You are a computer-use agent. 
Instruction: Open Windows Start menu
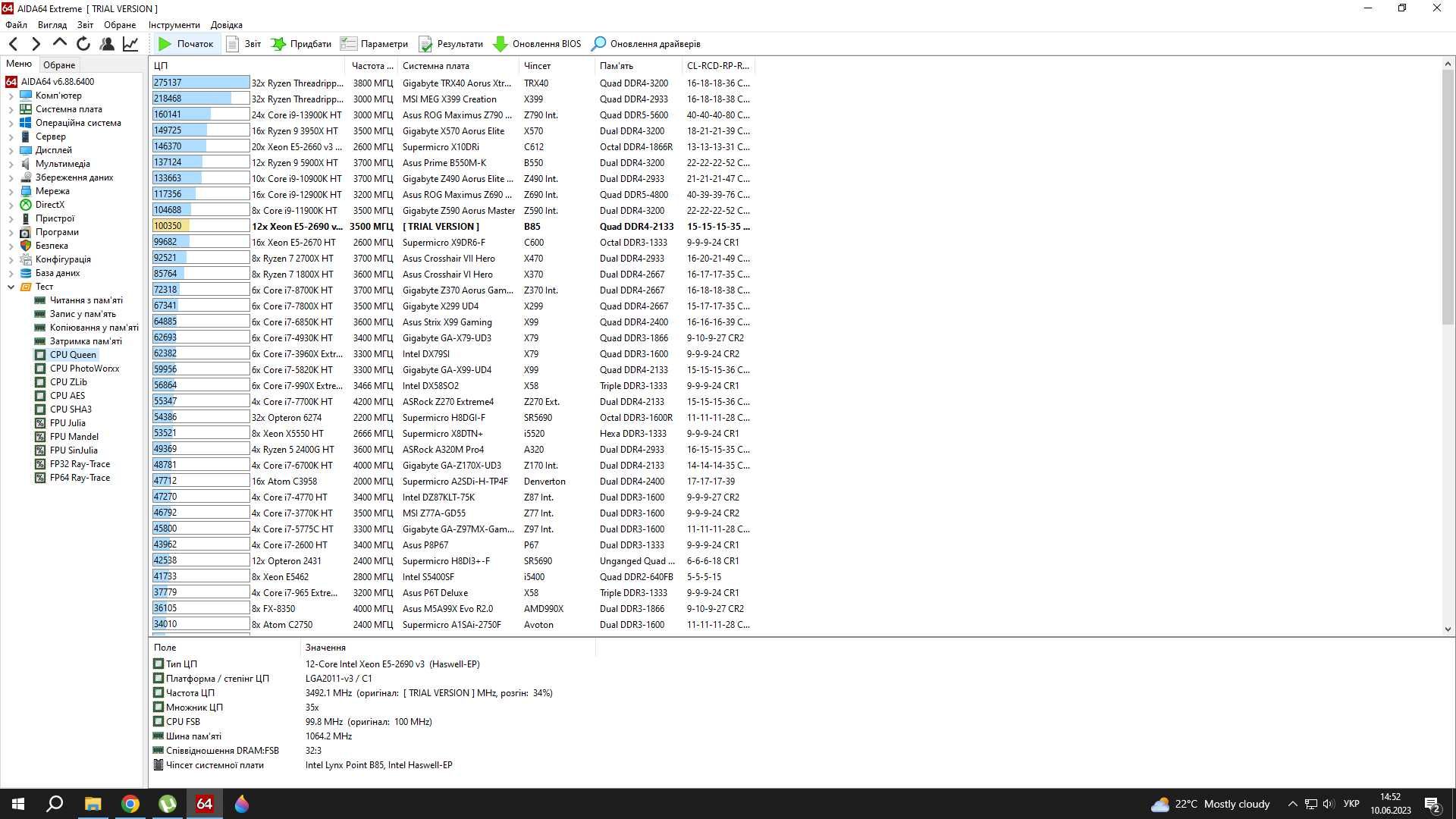18,804
